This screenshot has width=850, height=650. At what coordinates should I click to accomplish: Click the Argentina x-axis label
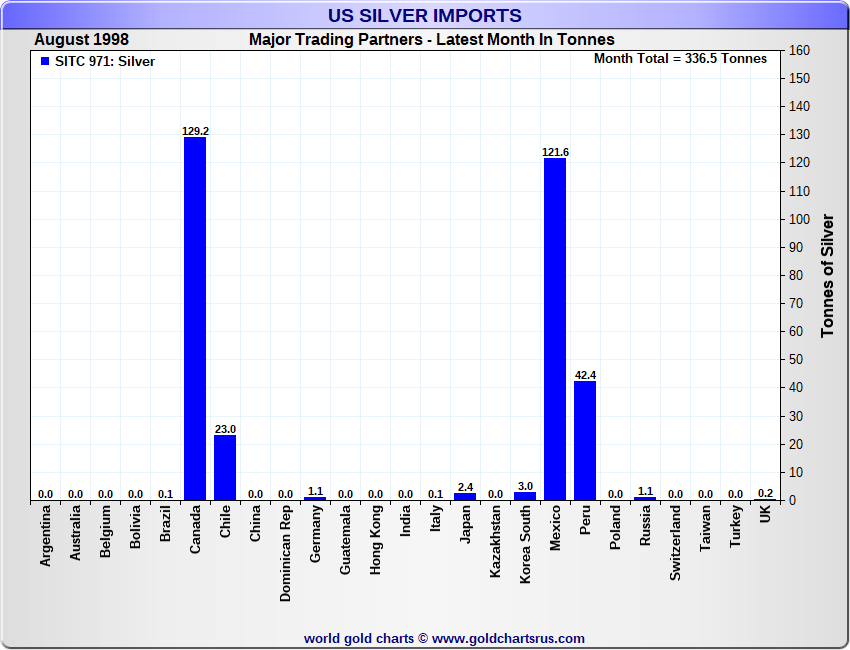(45, 536)
